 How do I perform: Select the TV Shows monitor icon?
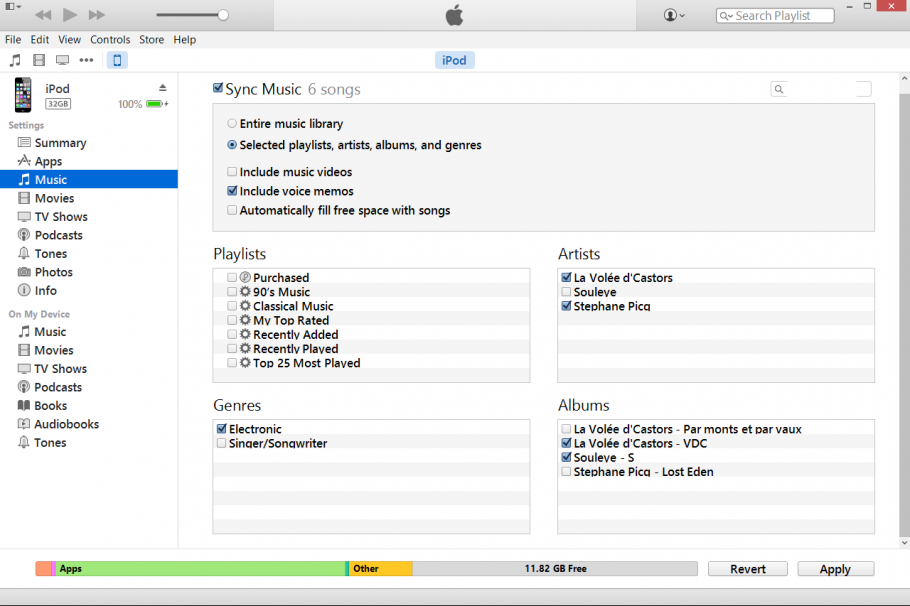62,60
